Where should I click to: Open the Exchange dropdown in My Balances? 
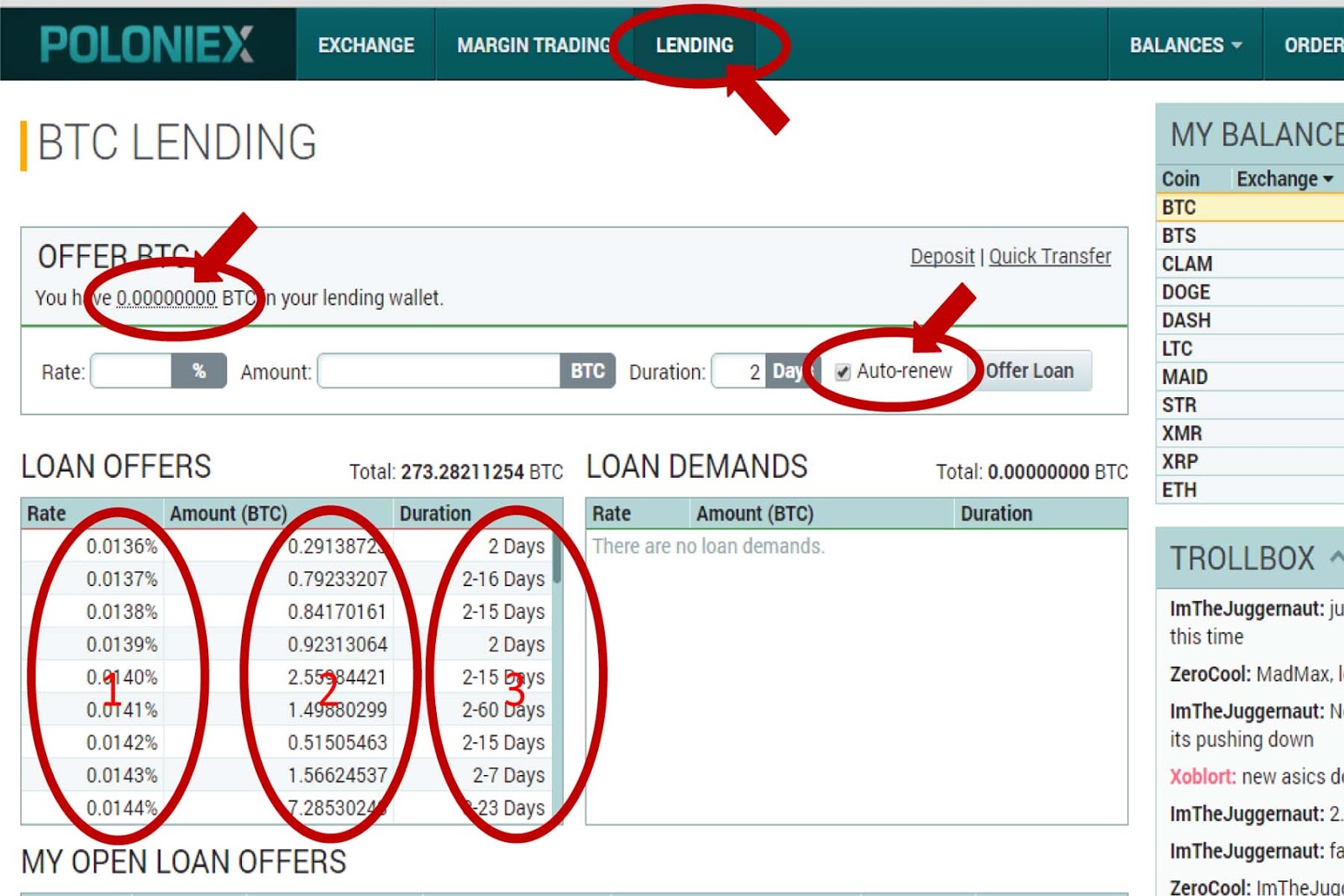(1285, 179)
